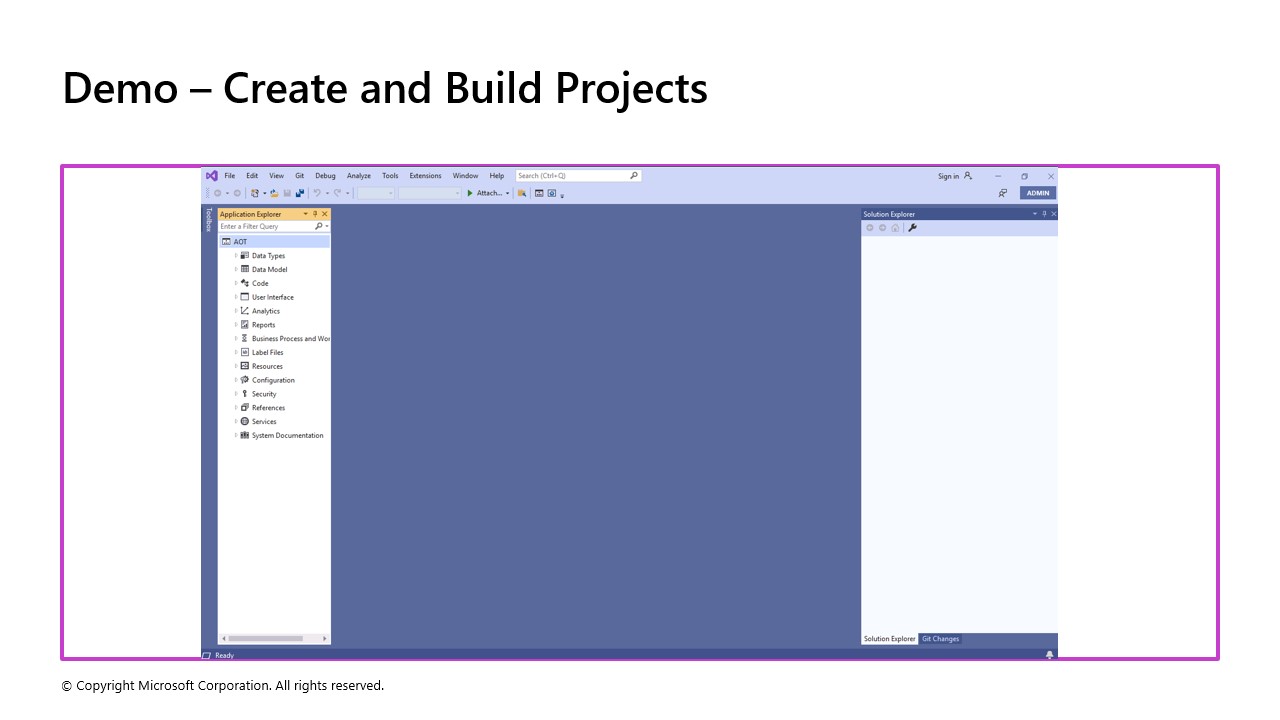
Task: Click the Home icon in Solution Explorer
Action: coord(895,227)
